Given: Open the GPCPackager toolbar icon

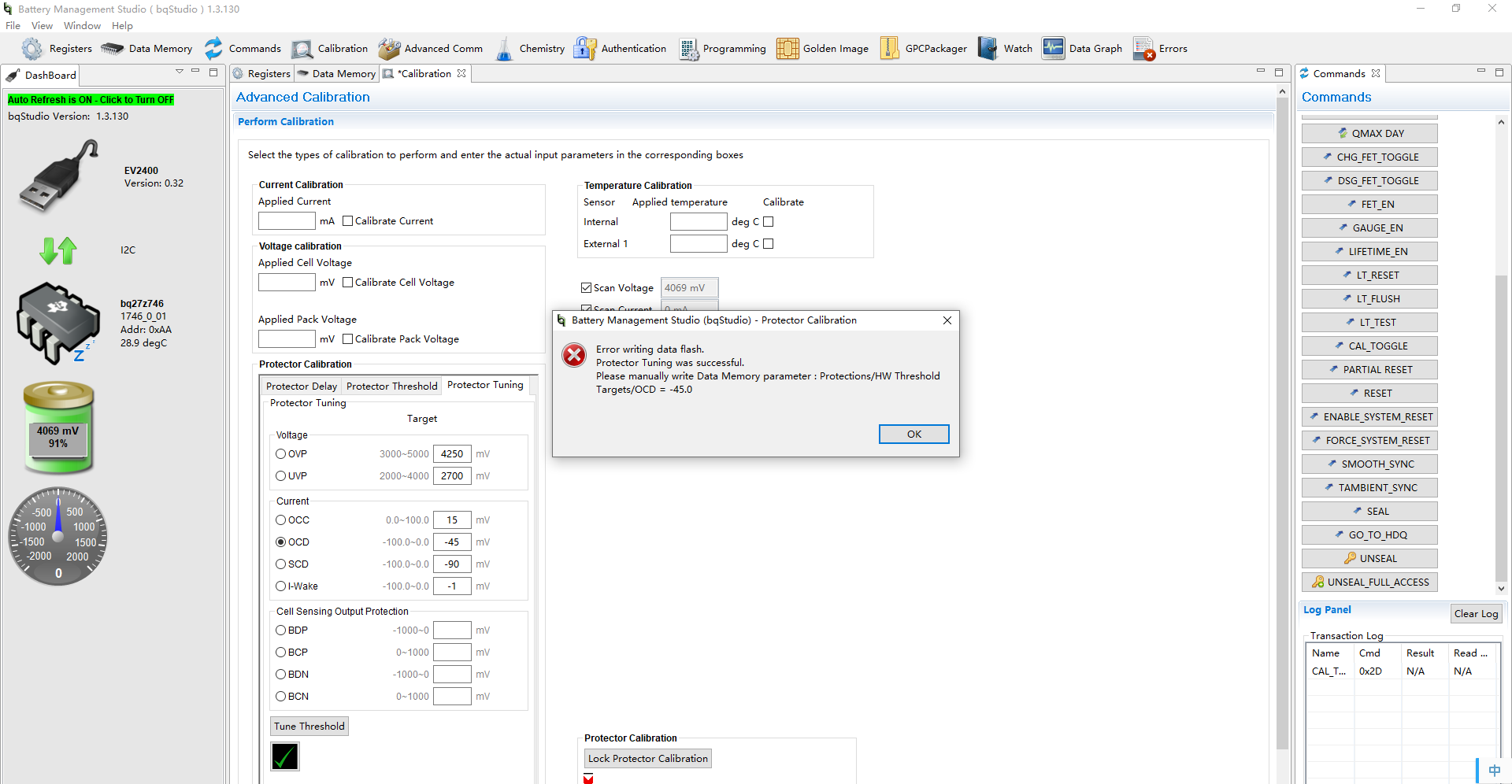Looking at the screenshot, I should [889, 49].
